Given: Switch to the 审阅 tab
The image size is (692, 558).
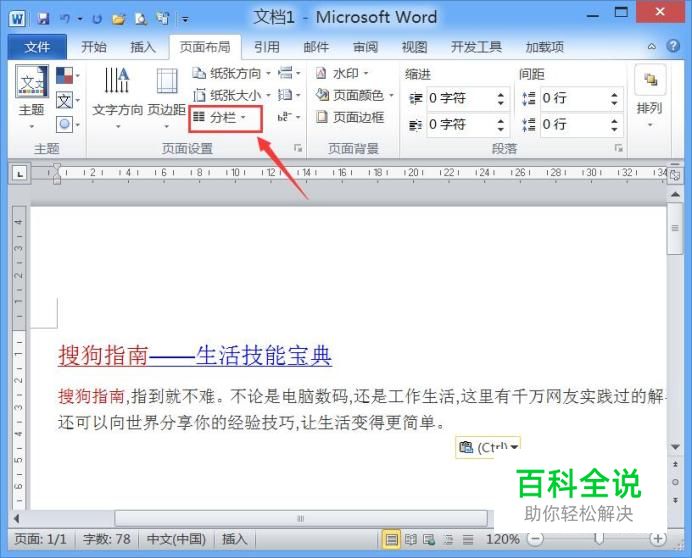Looking at the screenshot, I should tap(365, 47).
